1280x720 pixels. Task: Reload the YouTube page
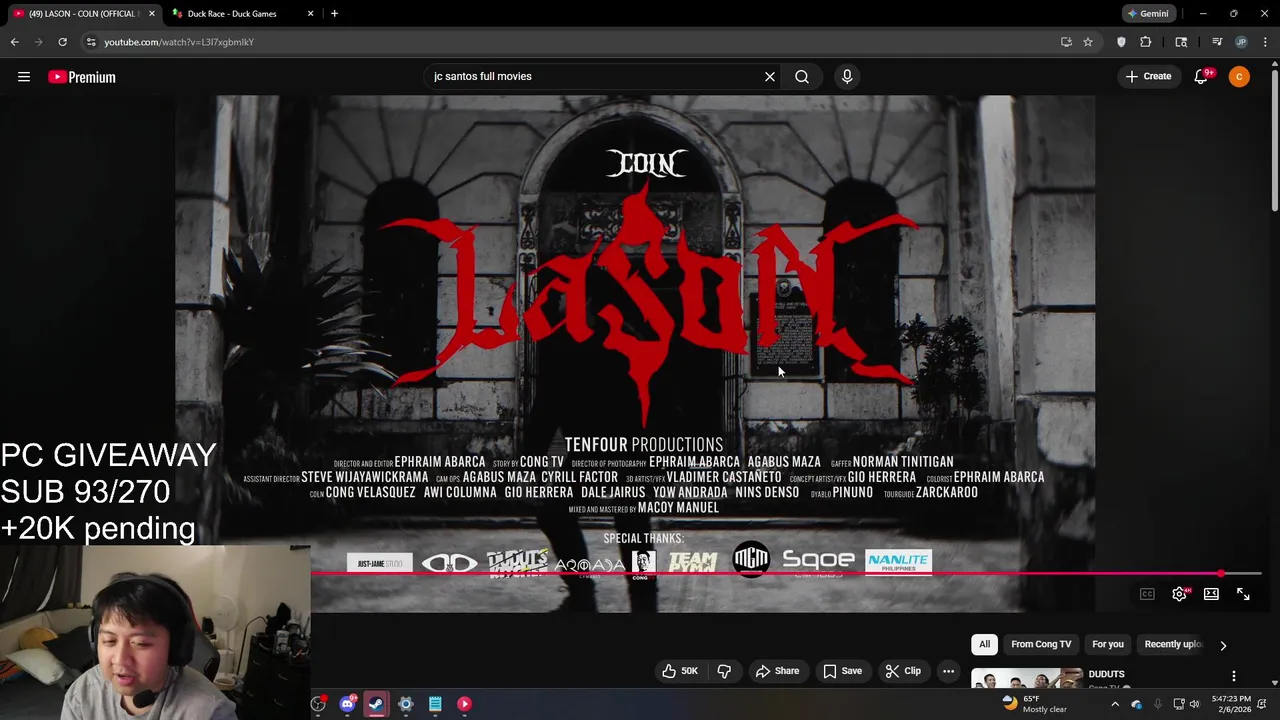pyautogui.click(x=62, y=42)
